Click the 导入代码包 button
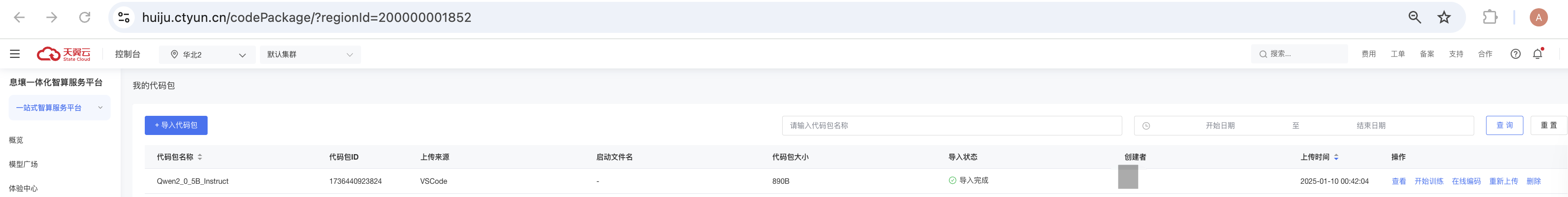This screenshot has width=1568, height=197. click(176, 125)
